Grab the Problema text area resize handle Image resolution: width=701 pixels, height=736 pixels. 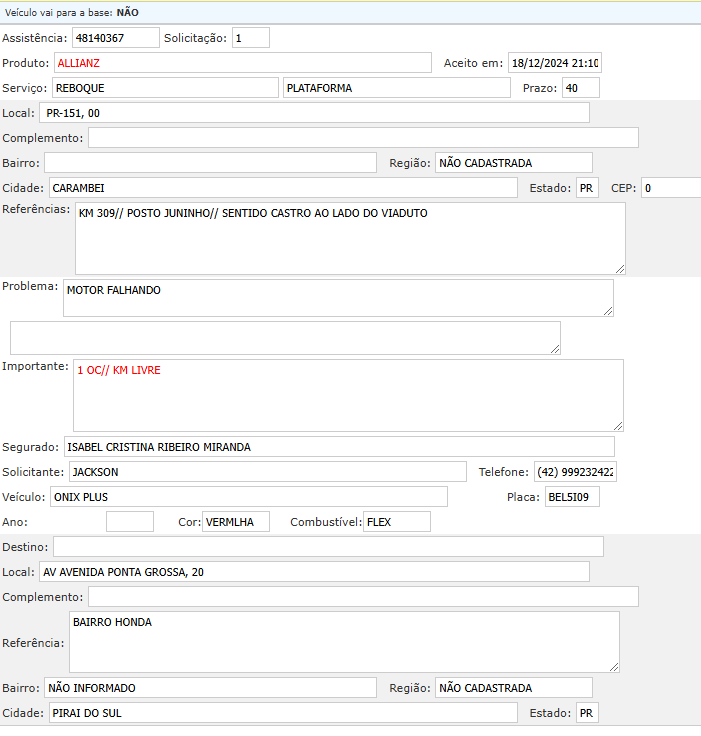point(608,311)
